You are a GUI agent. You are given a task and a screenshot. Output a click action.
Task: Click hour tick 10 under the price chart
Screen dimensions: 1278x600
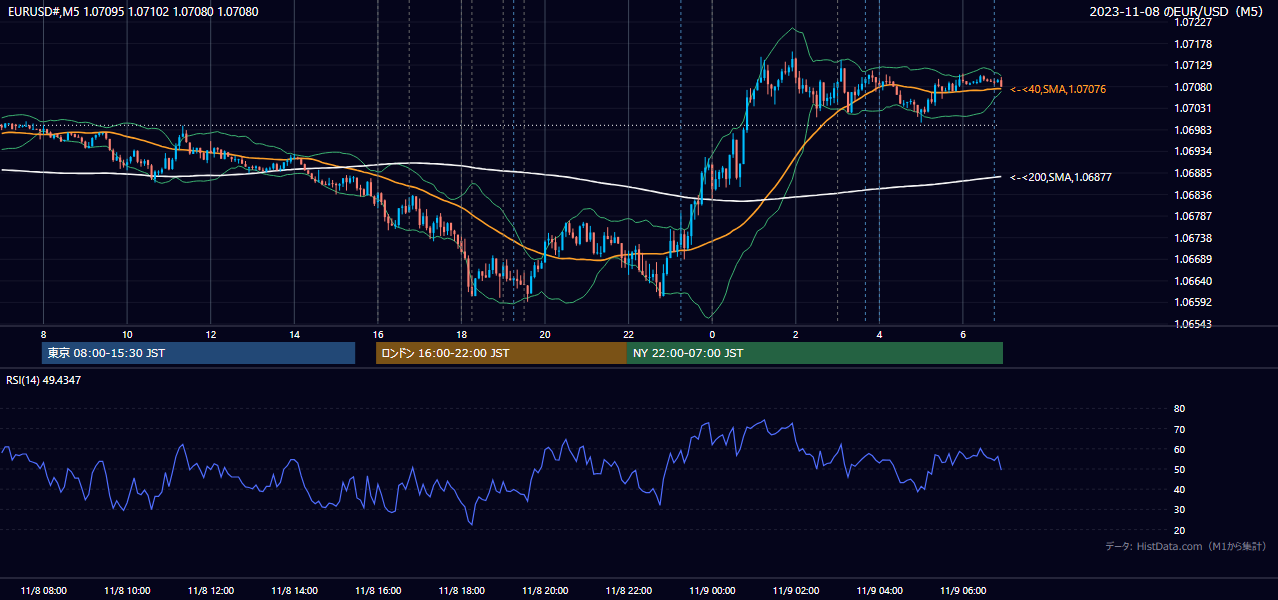click(x=127, y=334)
